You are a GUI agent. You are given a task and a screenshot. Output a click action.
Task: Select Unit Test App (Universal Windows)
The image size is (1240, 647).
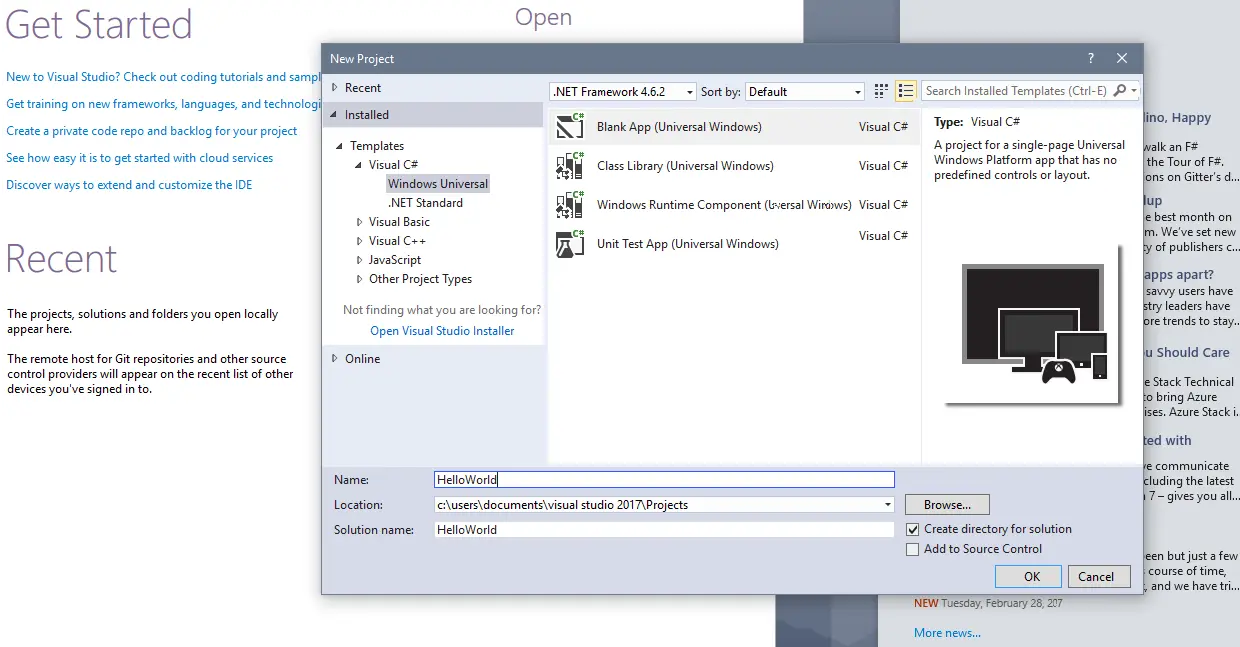(x=734, y=244)
